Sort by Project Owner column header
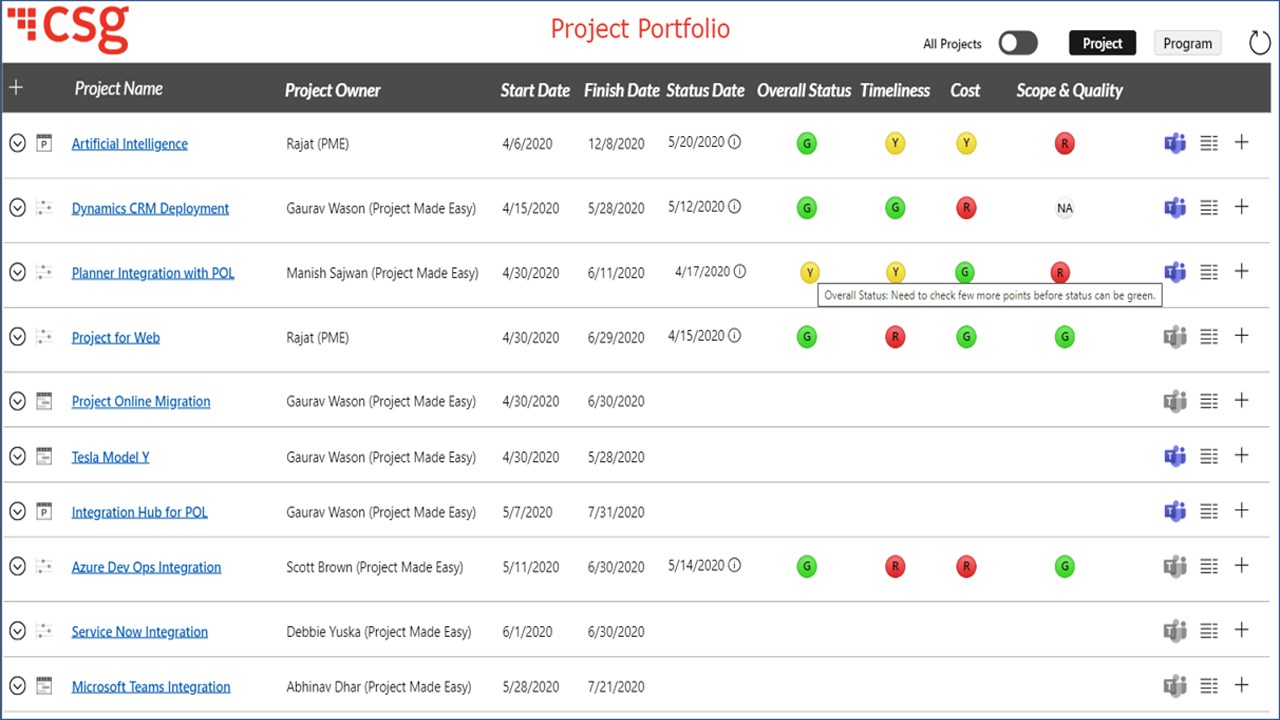1280x720 pixels. point(332,90)
